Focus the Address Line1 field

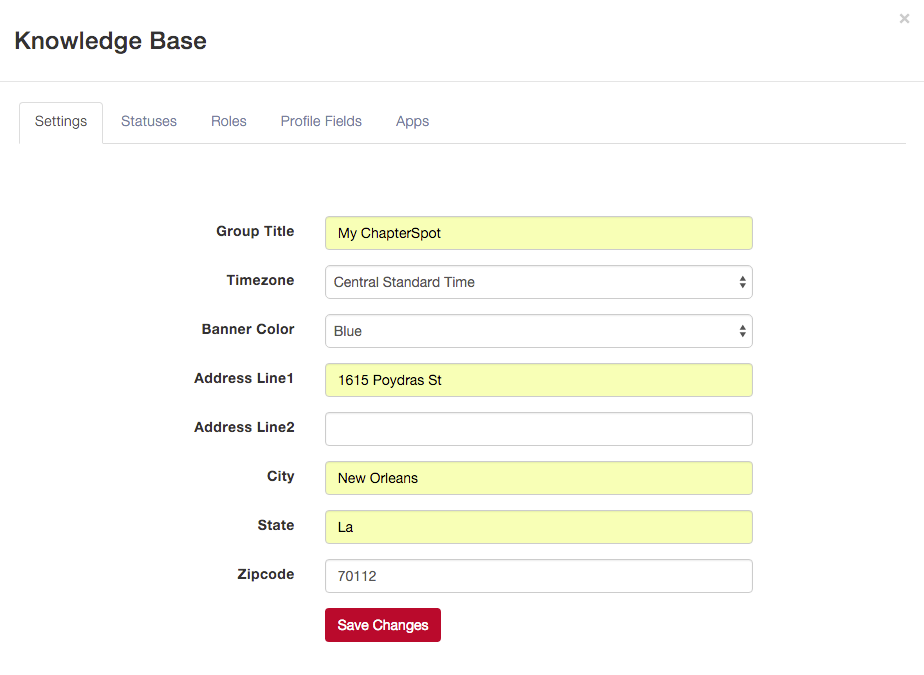click(x=539, y=380)
